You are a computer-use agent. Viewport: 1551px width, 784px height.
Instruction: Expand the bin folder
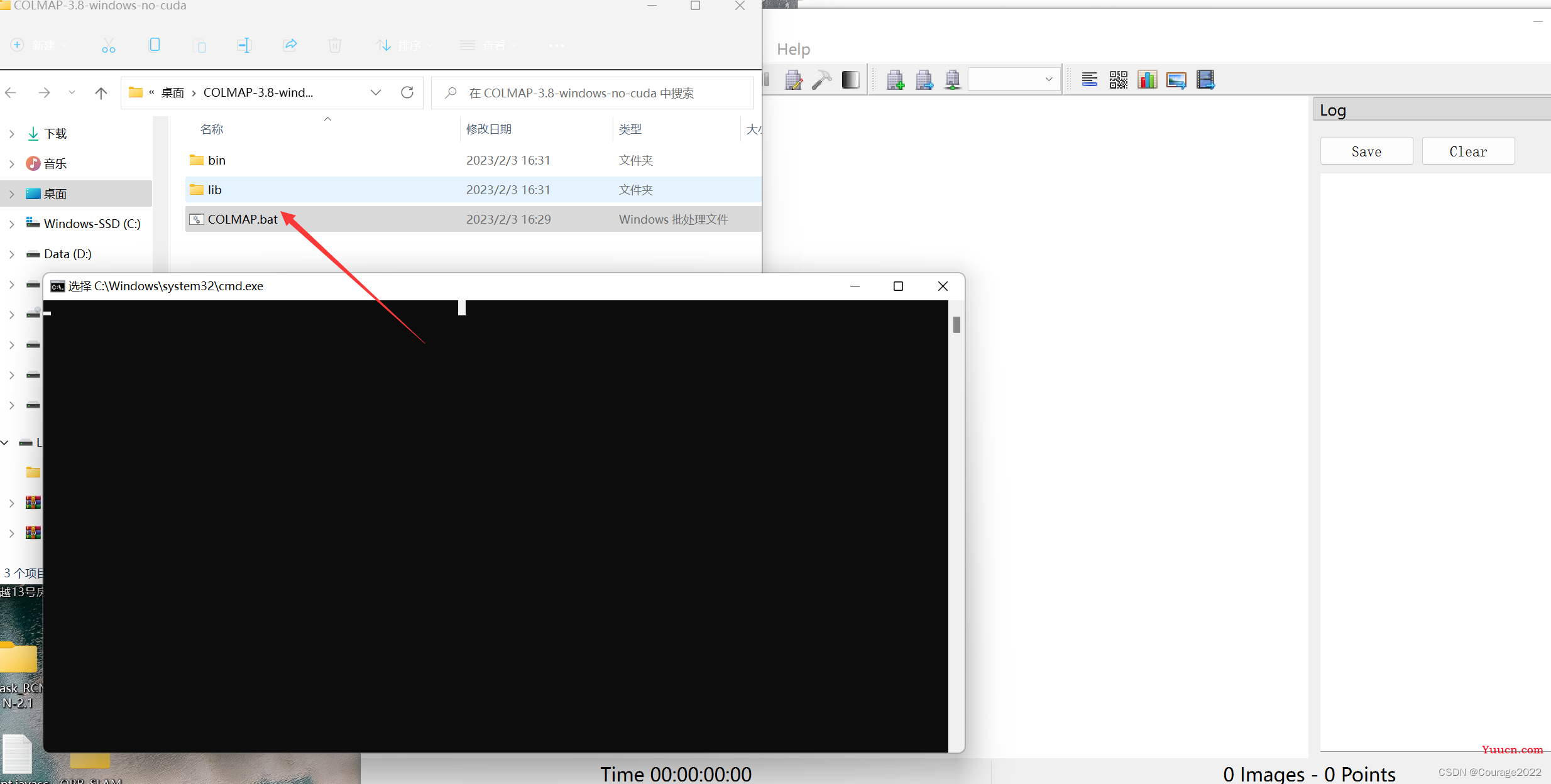click(x=216, y=159)
